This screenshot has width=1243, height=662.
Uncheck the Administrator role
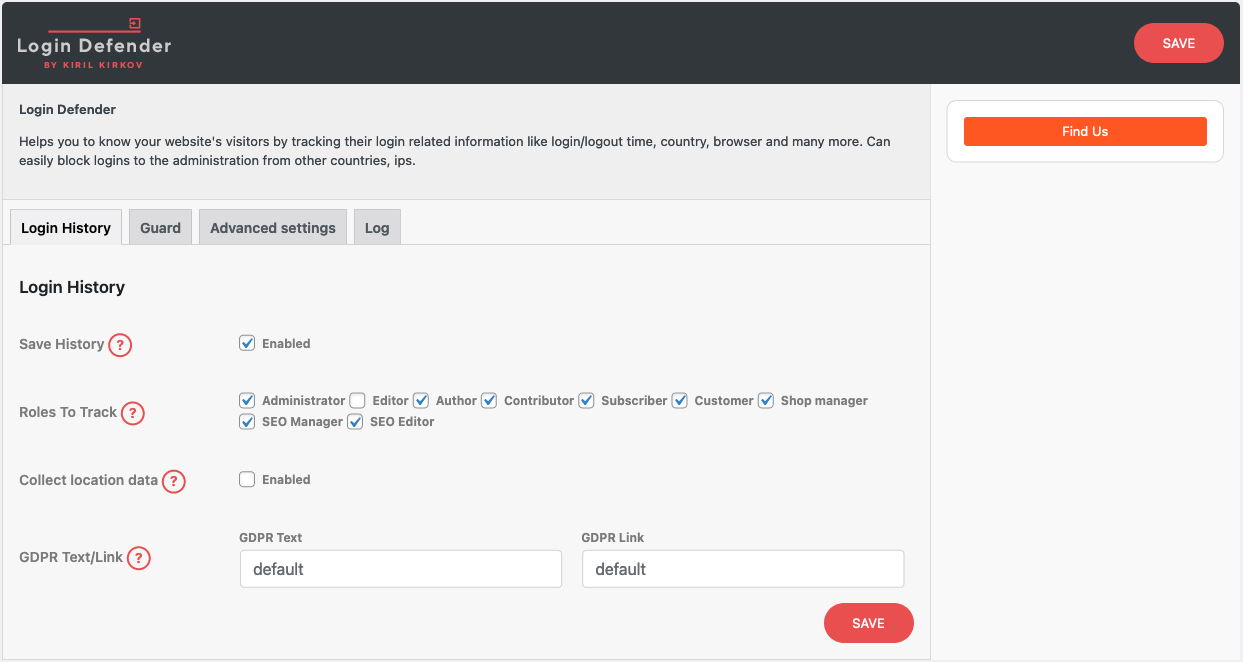pos(247,400)
